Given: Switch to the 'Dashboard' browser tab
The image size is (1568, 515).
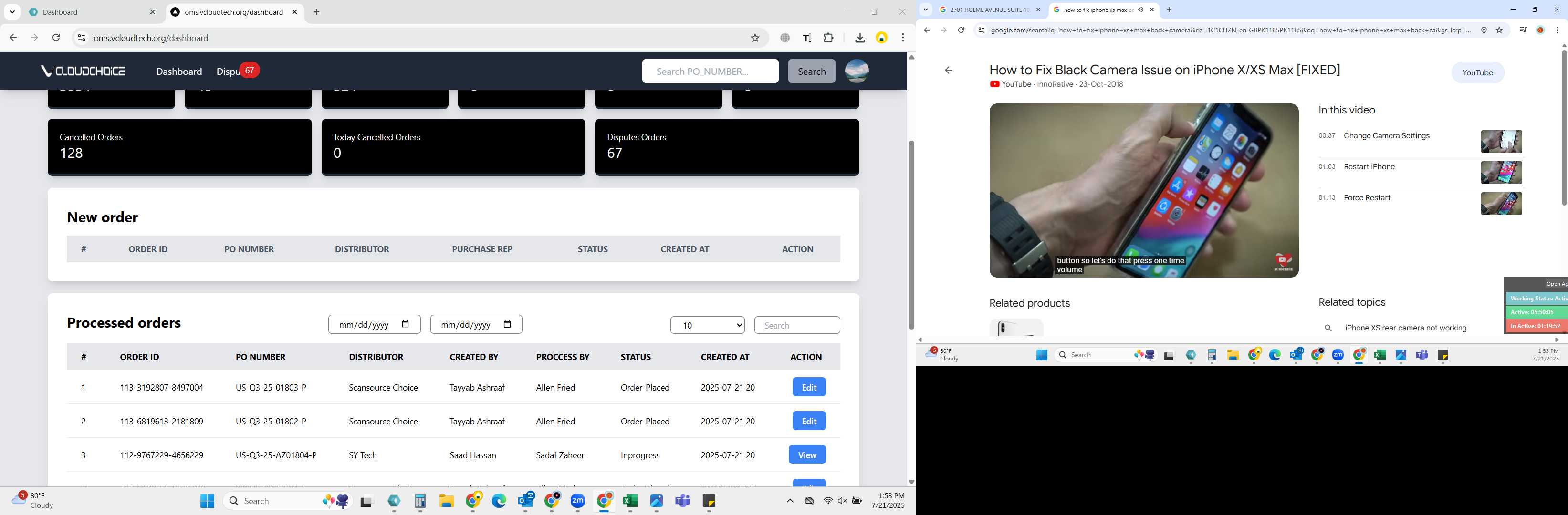Looking at the screenshot, I should pyautogui.click(x=91, y=12).
